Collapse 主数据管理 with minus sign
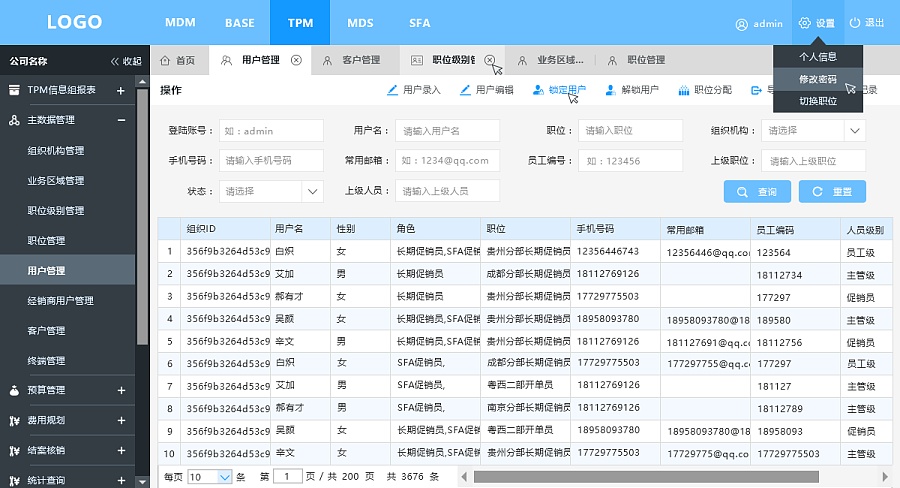The width and height of the screenshot is (900, 488). click(x=121, y=120)
